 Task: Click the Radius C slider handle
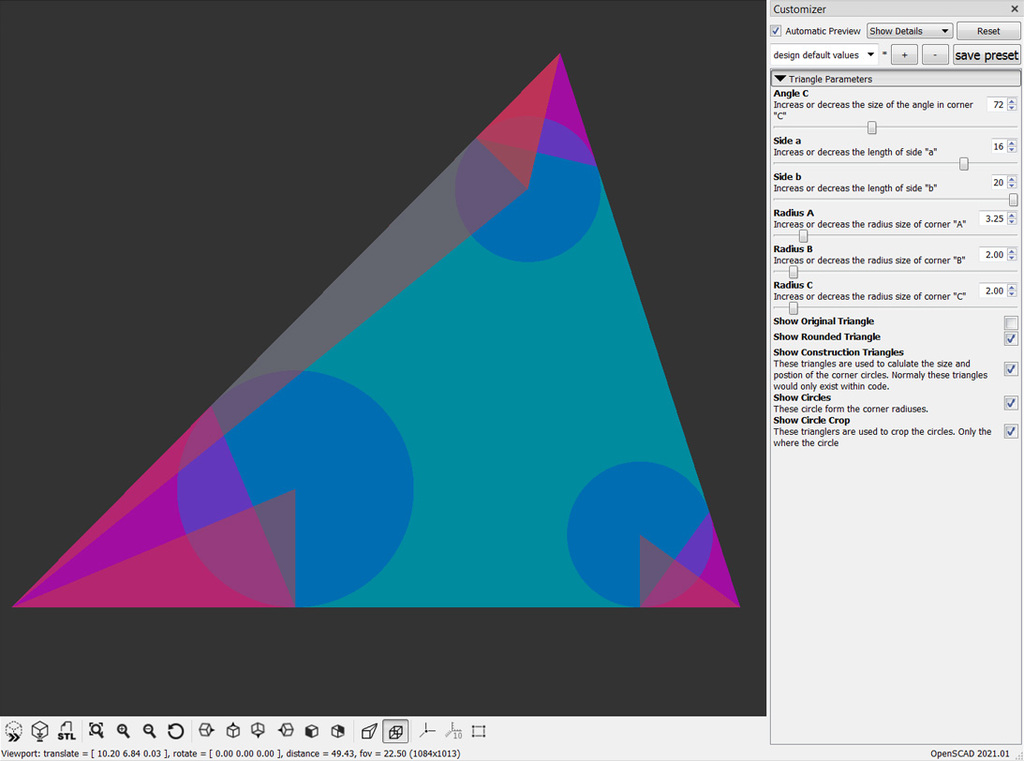(793, 308)
